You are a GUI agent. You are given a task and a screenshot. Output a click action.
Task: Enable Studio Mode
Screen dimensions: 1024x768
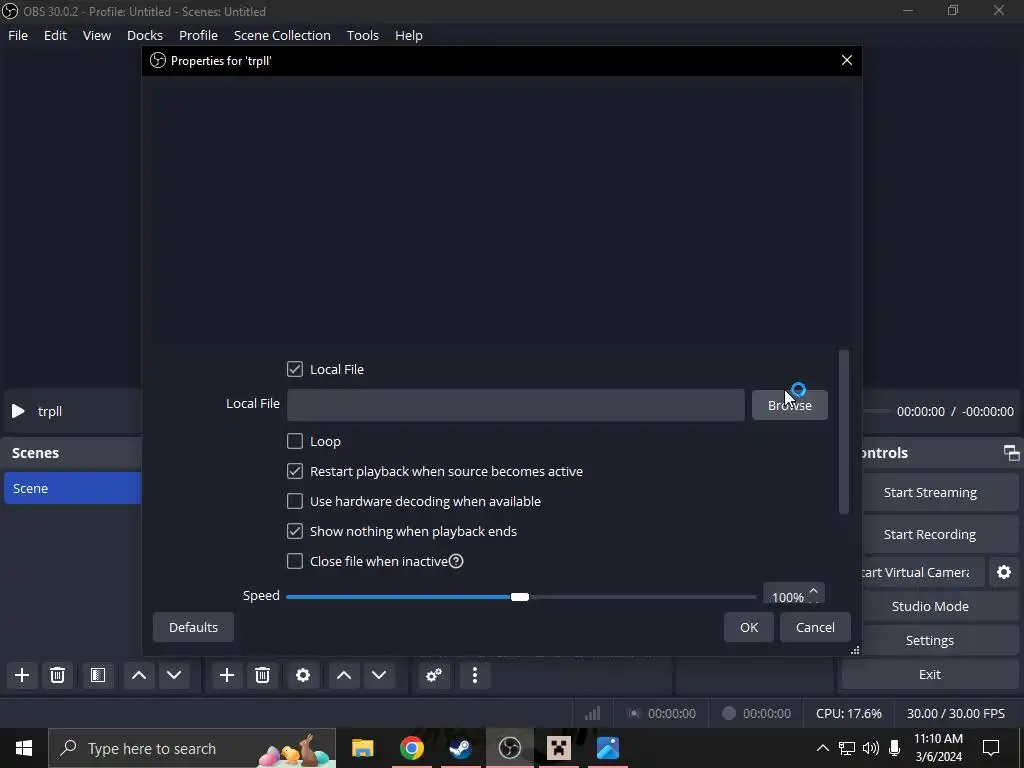930,606
